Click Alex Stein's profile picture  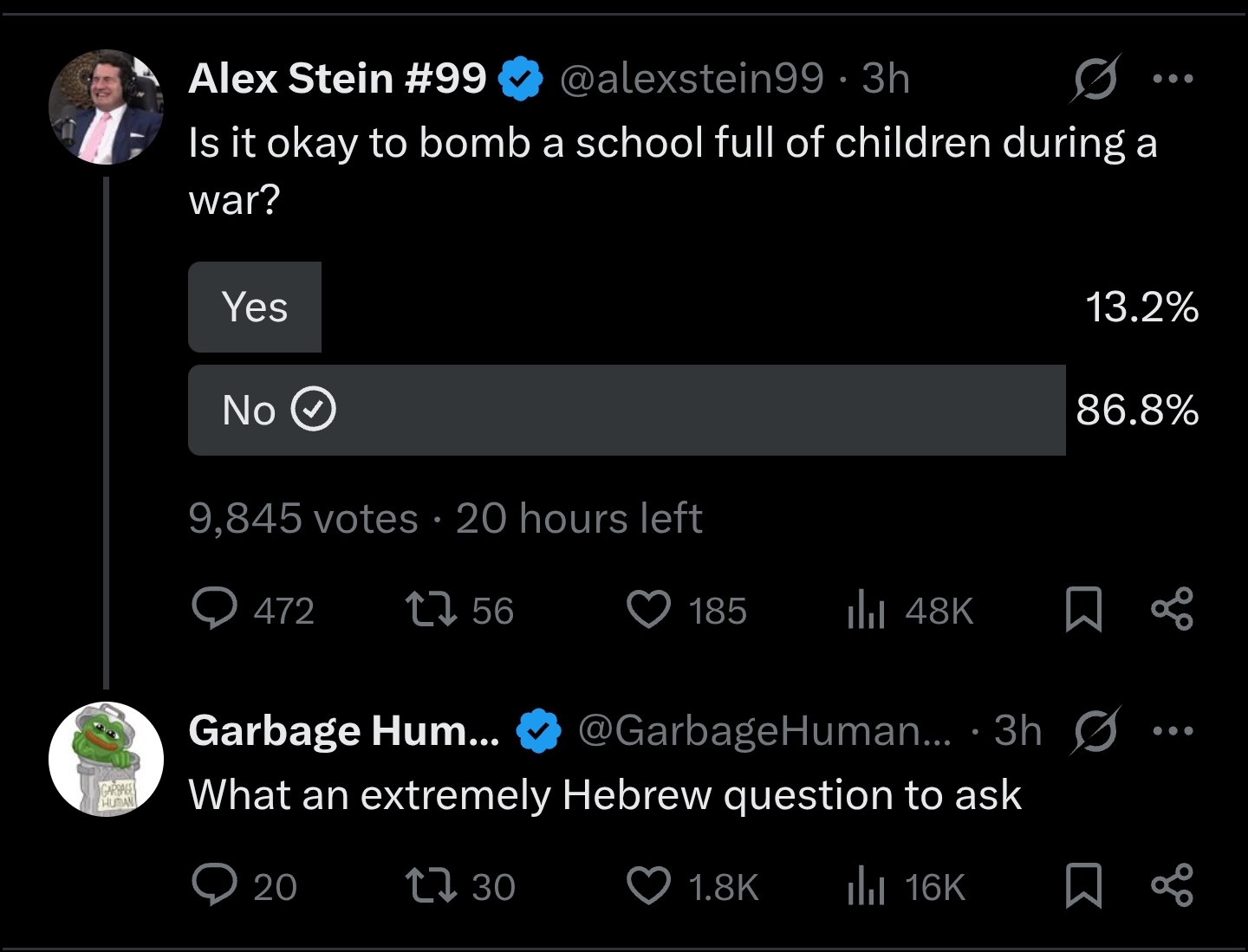106,107
